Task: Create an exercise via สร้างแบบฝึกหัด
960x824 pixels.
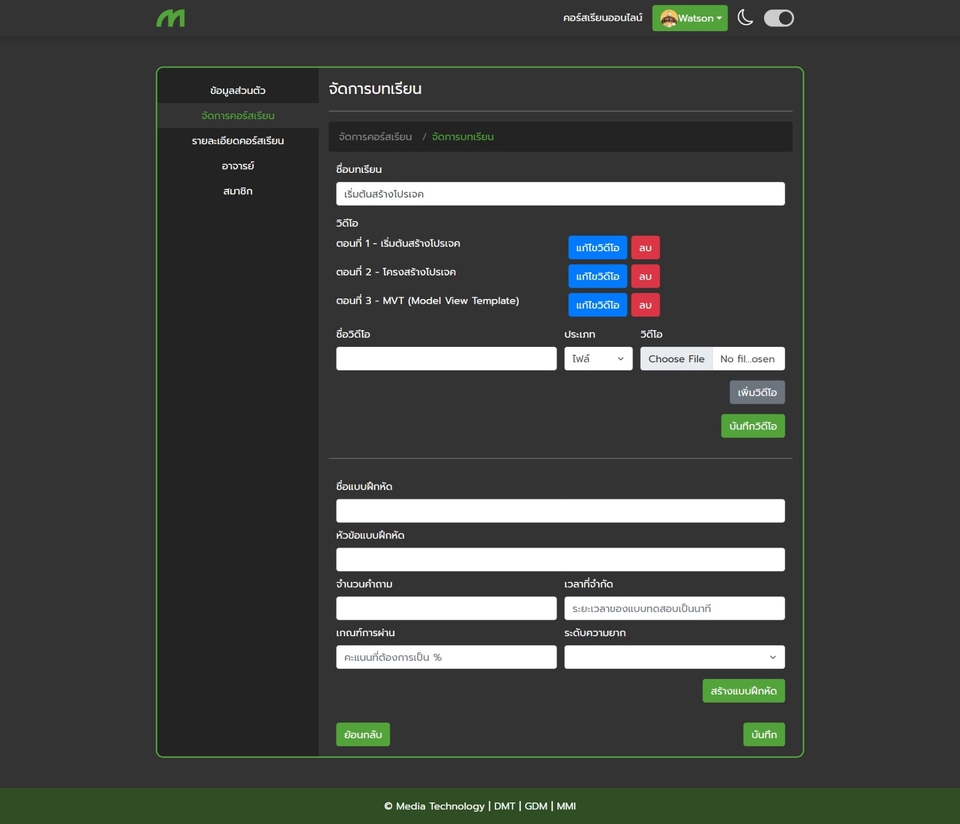Action: [x=743, y=690]
